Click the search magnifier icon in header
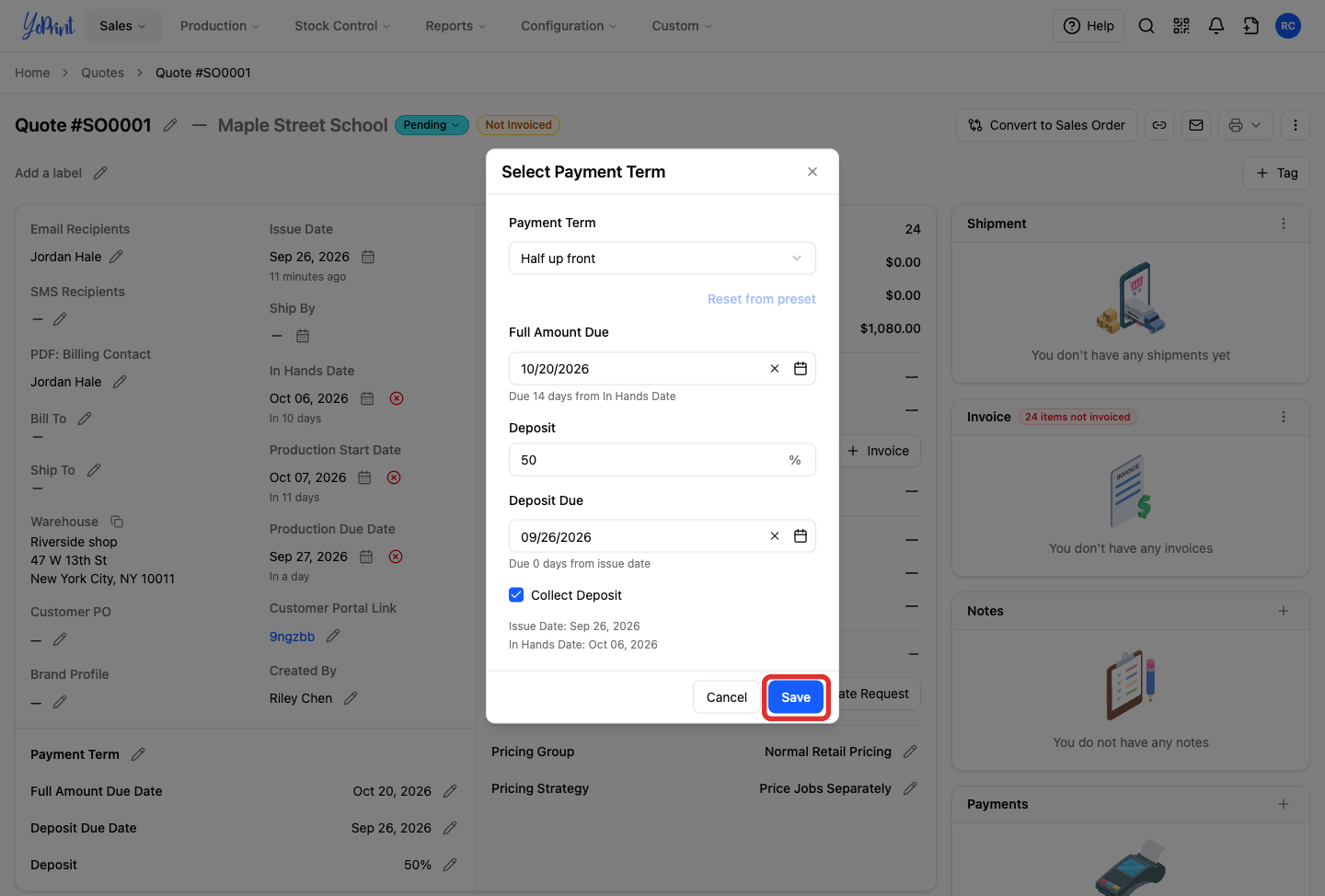The height and width of the screenshot is (896, 1325). coord(1146,26)
